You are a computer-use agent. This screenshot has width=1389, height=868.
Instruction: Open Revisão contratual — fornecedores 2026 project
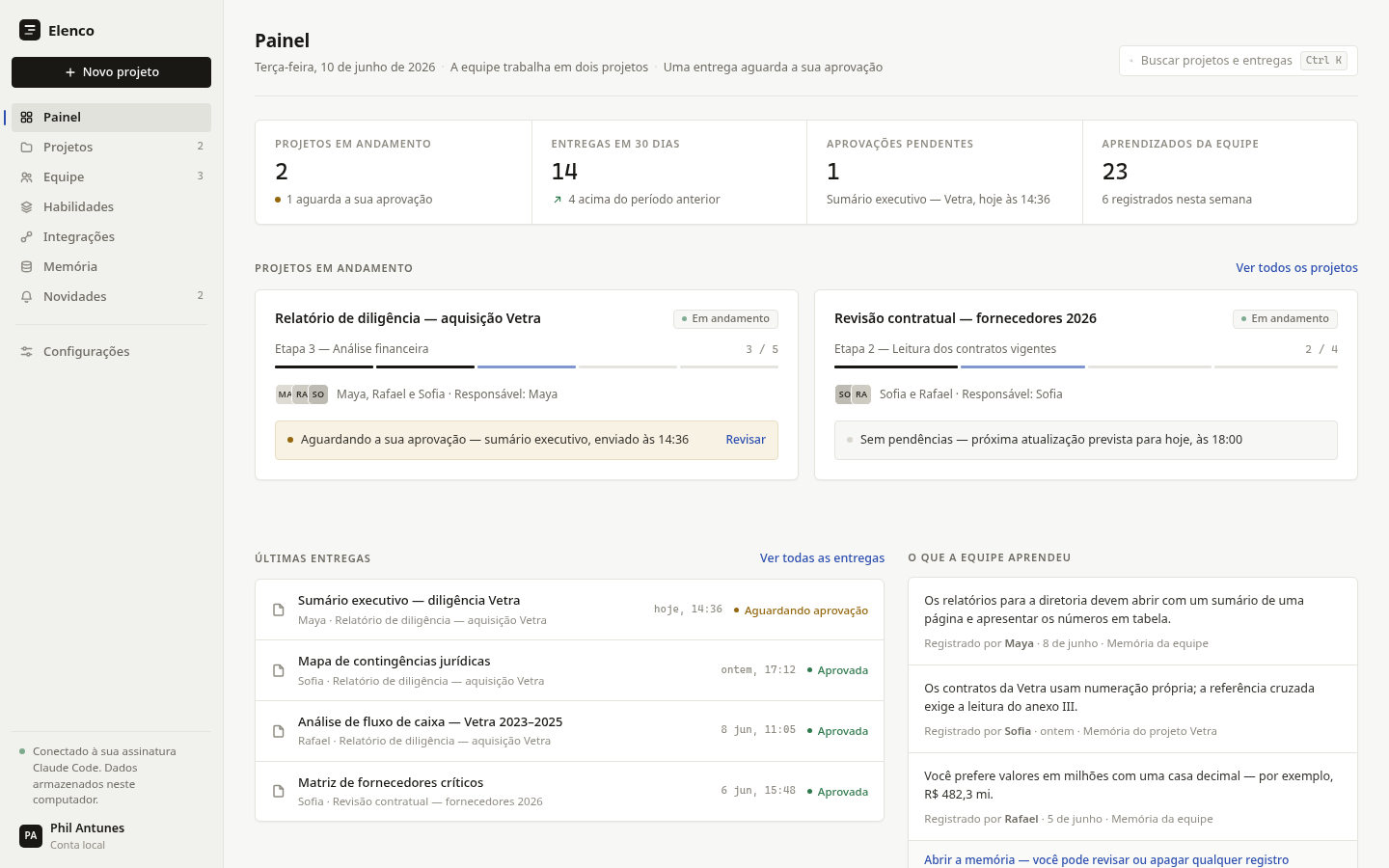tap(966, 318)
